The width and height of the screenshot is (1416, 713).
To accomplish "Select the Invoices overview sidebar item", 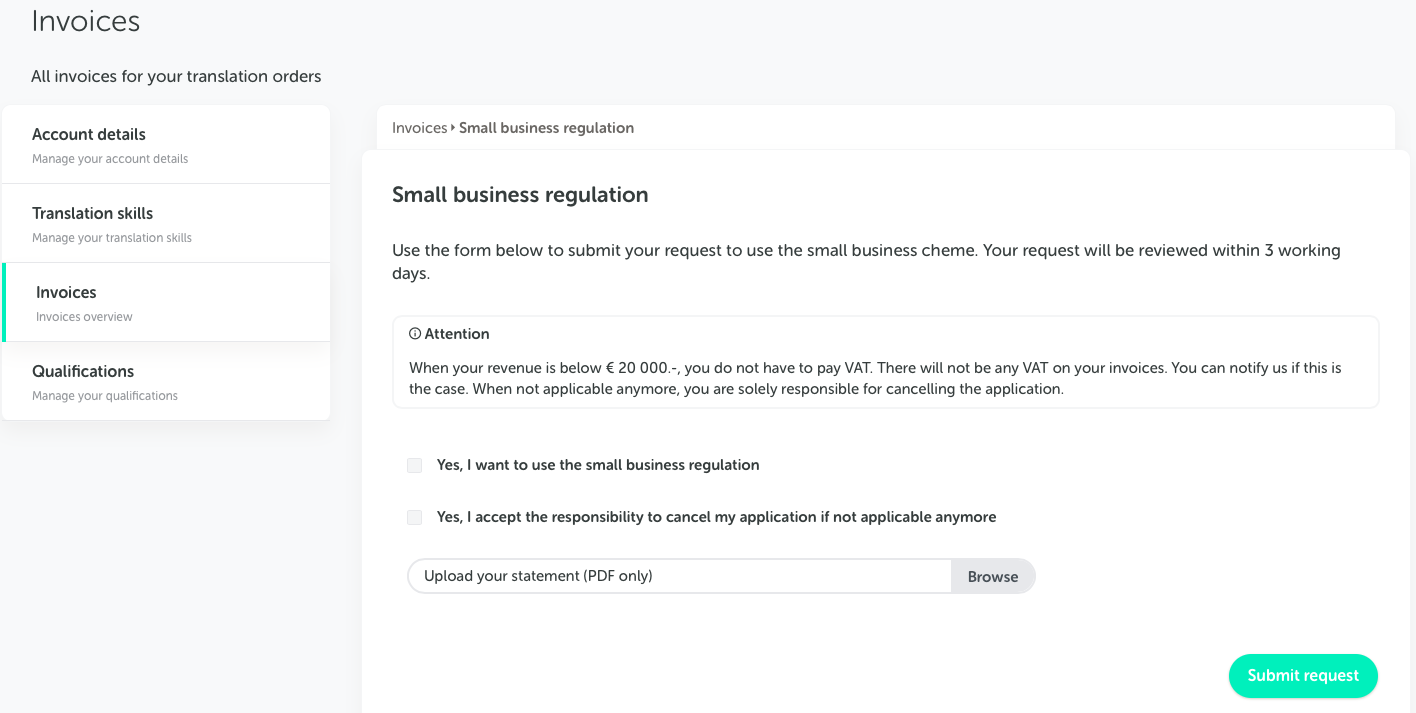I will pyautogui.click(x=166, y=303).
